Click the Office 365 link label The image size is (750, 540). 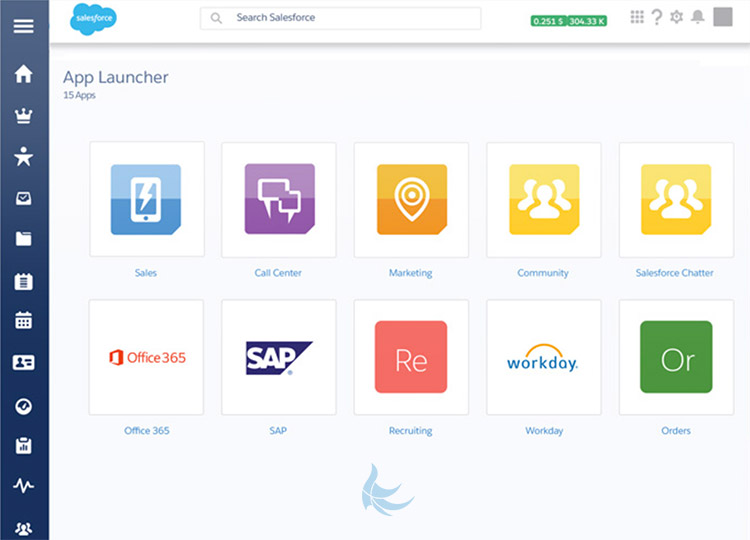(x=147, y=430)
